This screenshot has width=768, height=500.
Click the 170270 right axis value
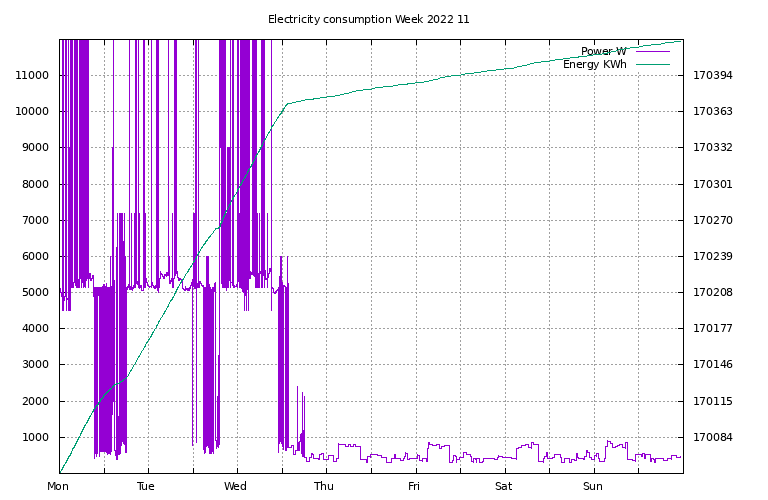[x=713, y=220]
